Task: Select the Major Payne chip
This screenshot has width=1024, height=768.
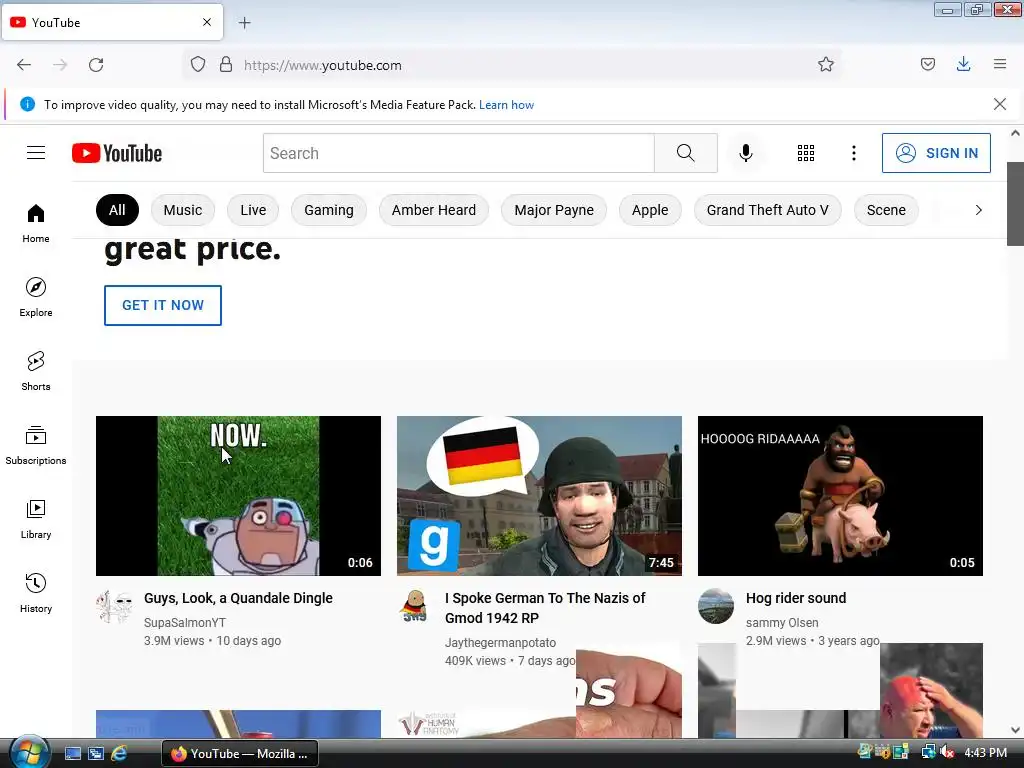Action: (x=554, y=210)
